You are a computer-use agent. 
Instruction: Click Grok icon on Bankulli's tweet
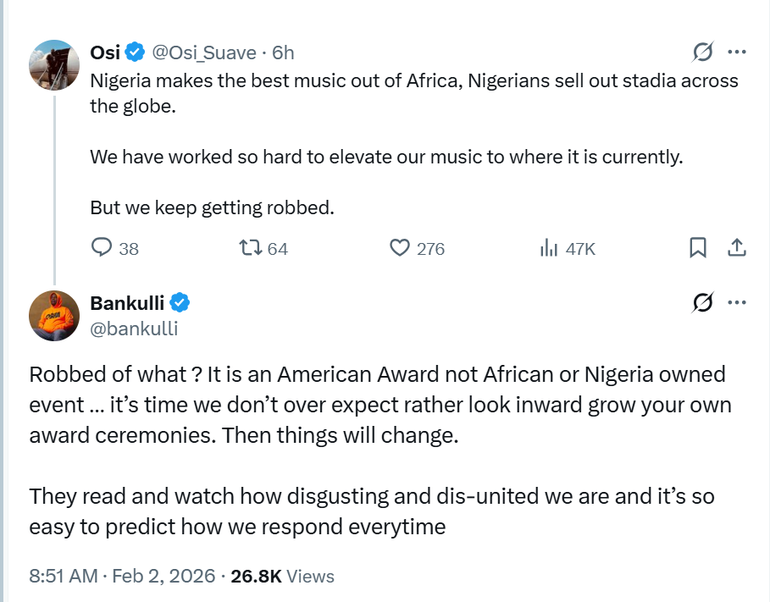pos(702,302)
